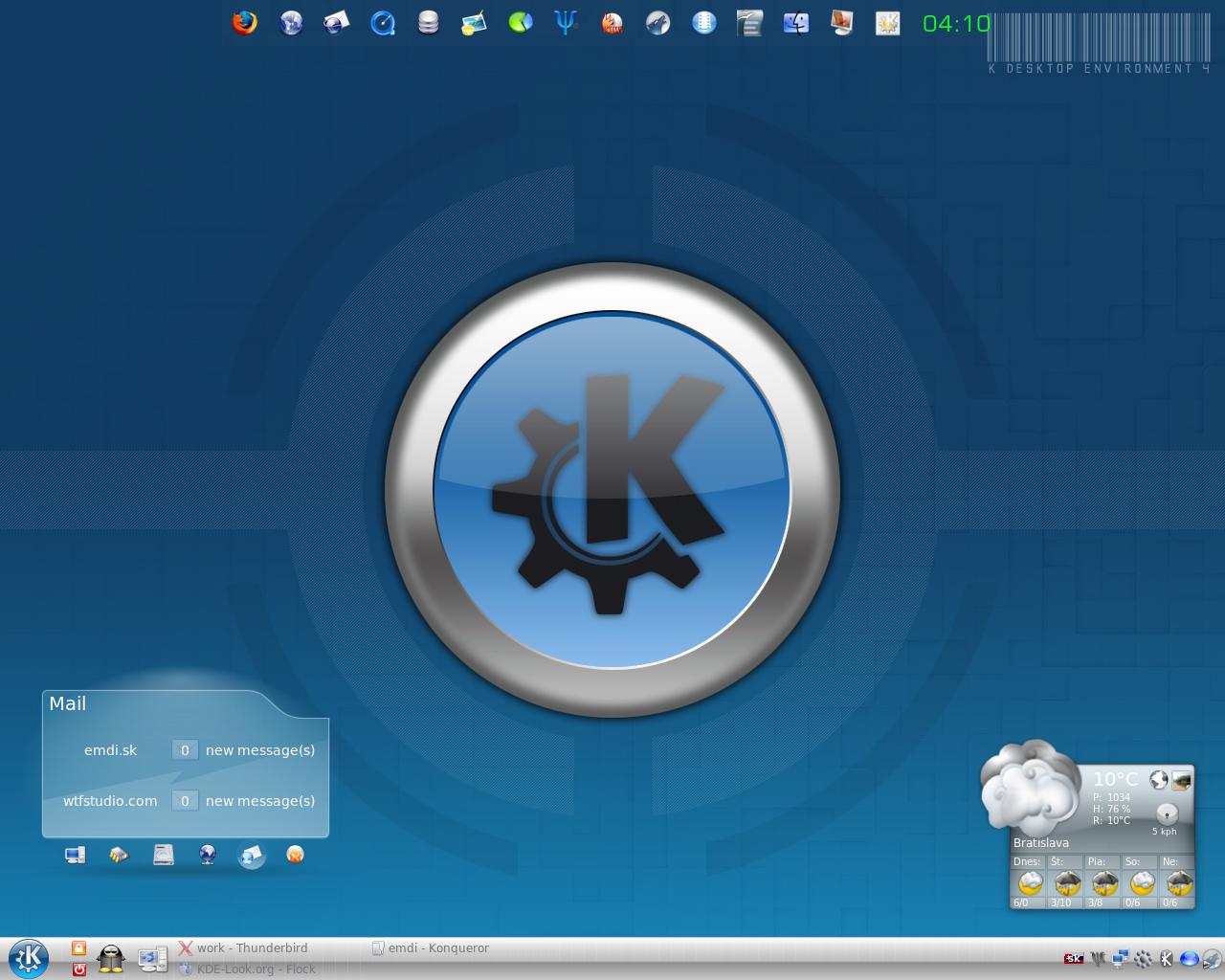Image resolution: width=1225 pixels, height=980 pixels.
Task: Select the Št forecast day icon
Action: click(x=1067, y=882)
